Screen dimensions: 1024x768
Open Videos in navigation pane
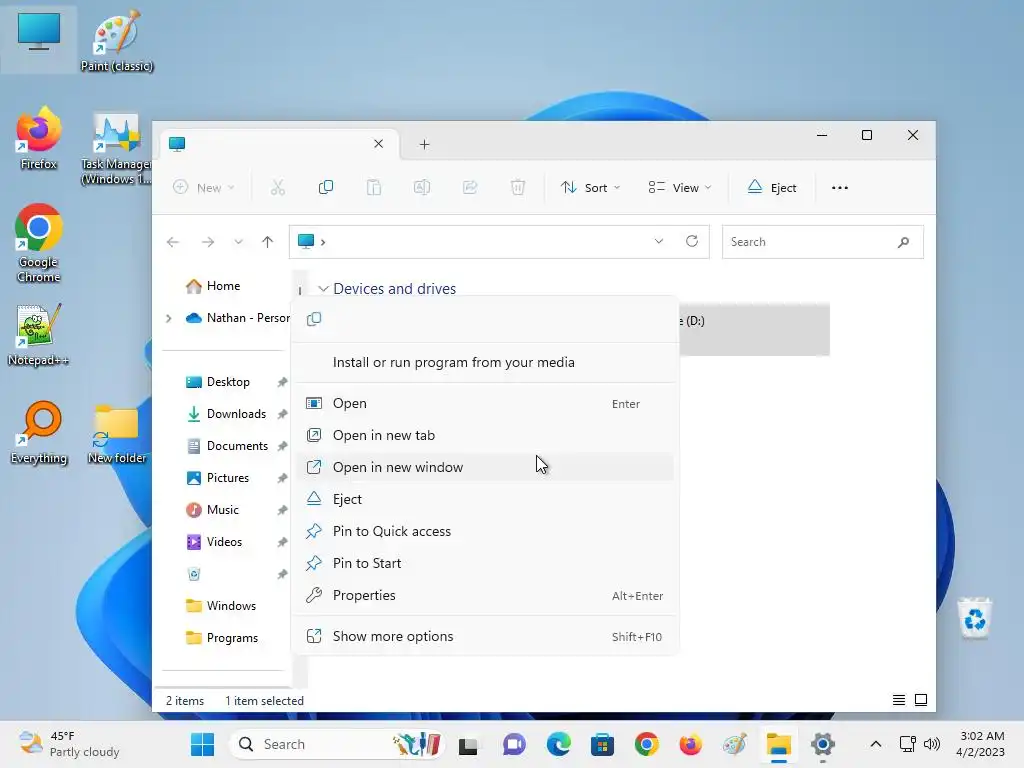(214, 542)
